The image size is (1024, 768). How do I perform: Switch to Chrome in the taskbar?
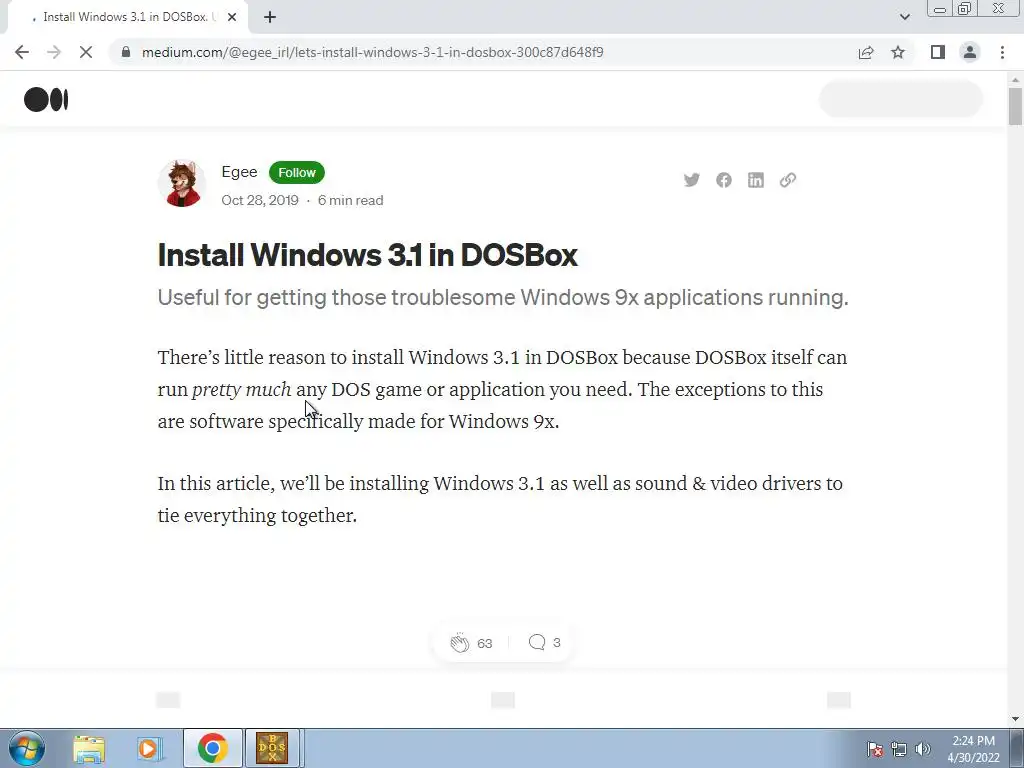pos(212,748)
